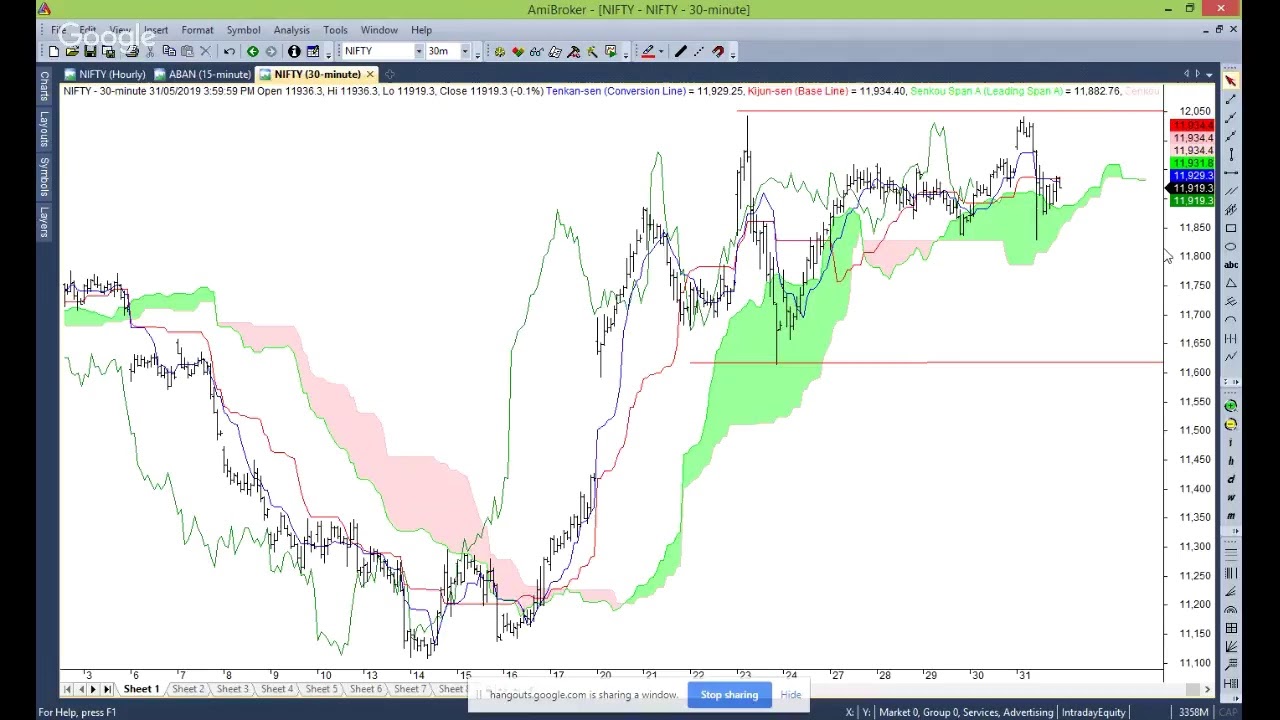This screenshot has height=720, width=1280.
Task: Open the information 'i' icon
Action: point(293,51)
